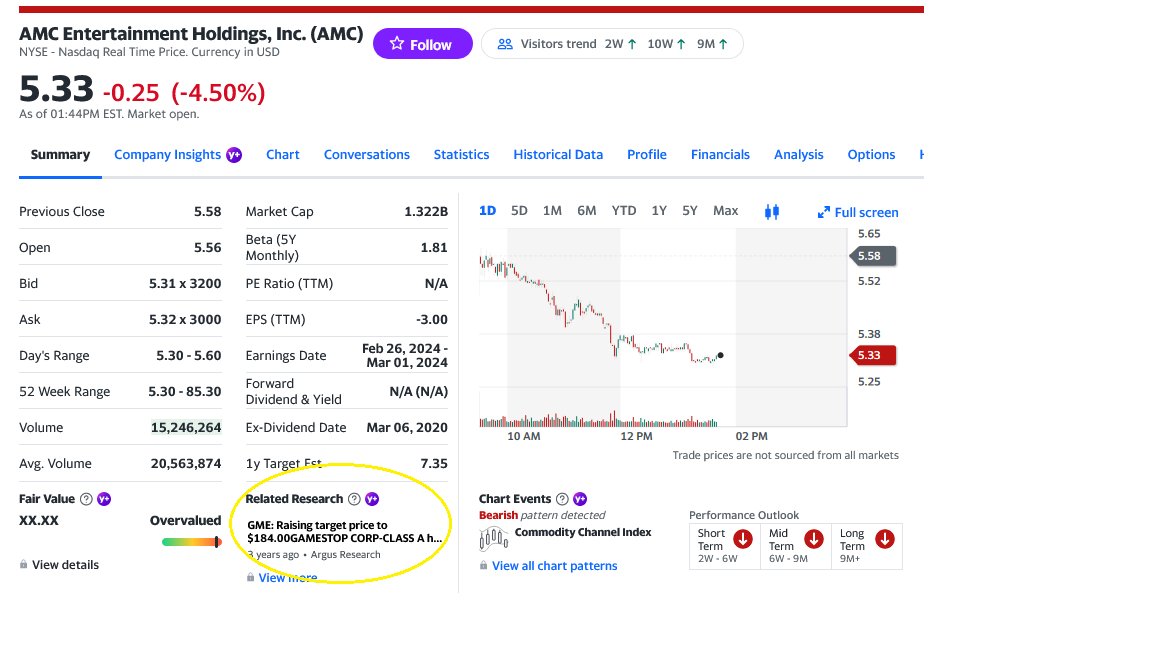This screenshot has width=1152, height=648.
Task: Click the 2W visitors trend up arrow
Action: click(x=632, y=44)
